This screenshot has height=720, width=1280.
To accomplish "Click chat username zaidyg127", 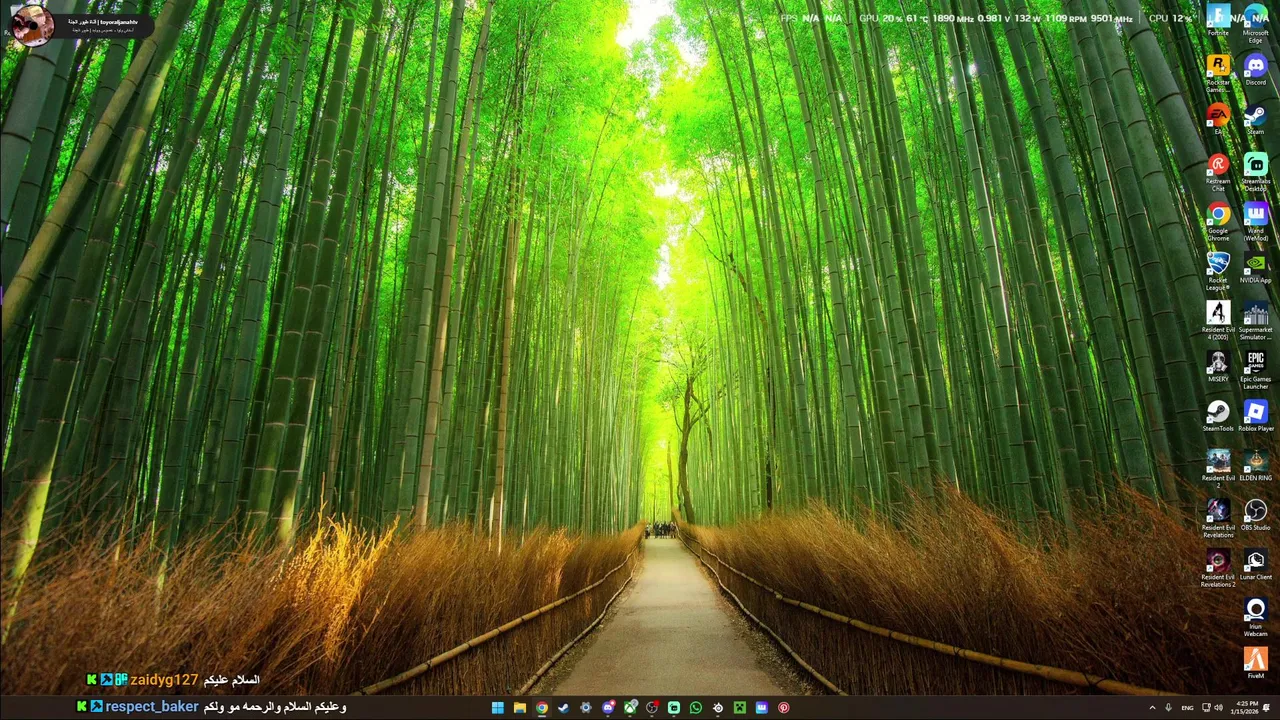I will (164, 680).
